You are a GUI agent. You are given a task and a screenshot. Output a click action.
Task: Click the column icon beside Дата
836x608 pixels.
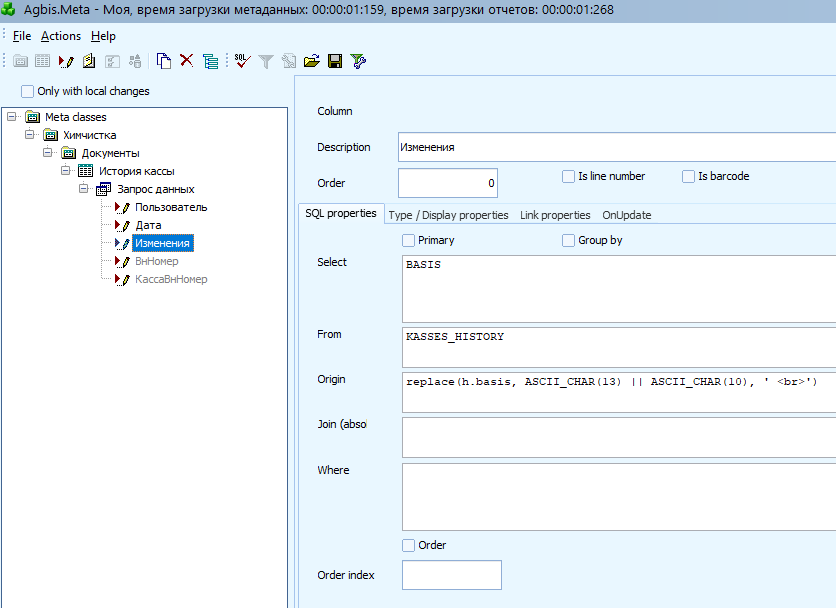[122, 226]
